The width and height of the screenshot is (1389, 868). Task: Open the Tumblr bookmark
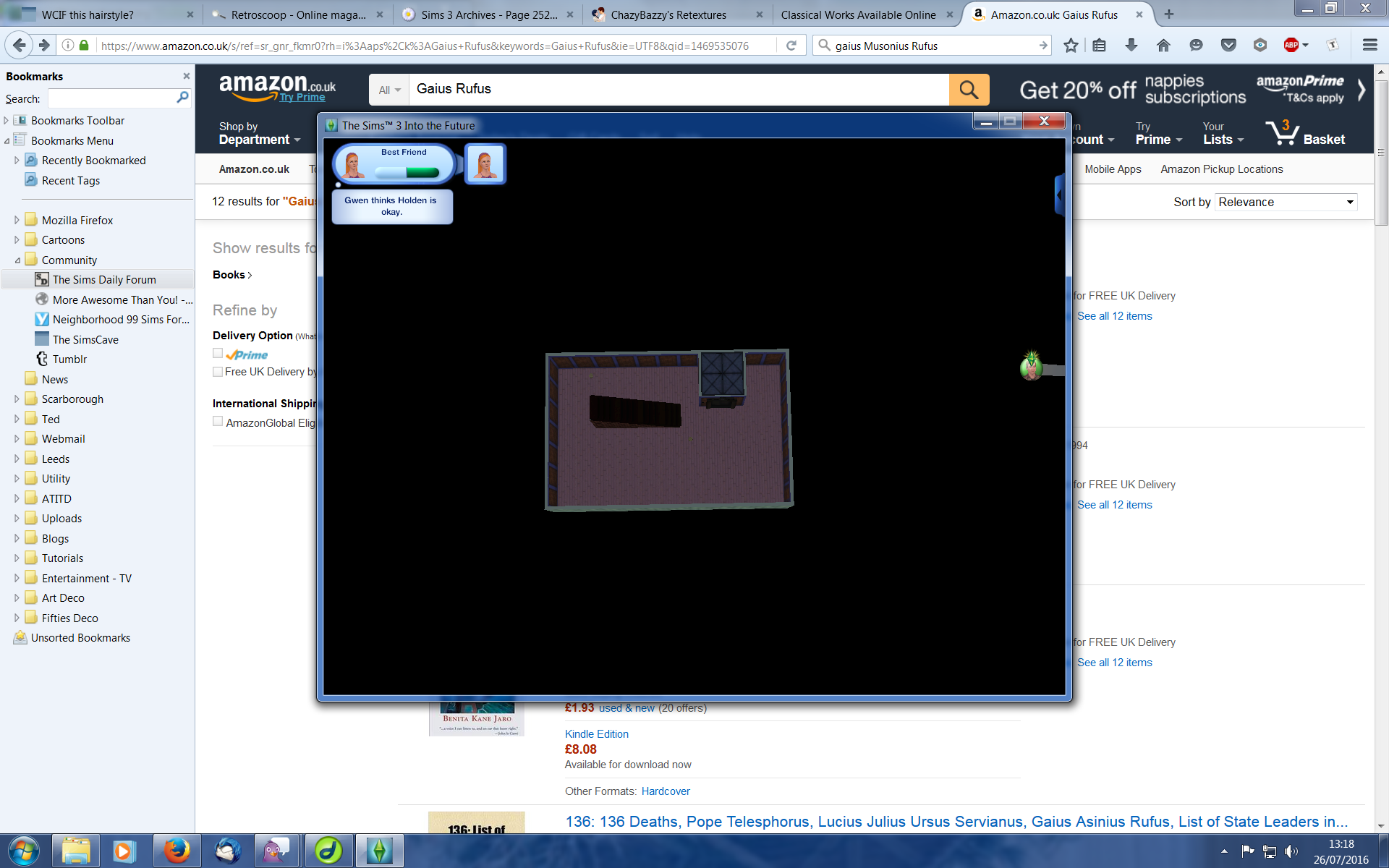[69, 359]
